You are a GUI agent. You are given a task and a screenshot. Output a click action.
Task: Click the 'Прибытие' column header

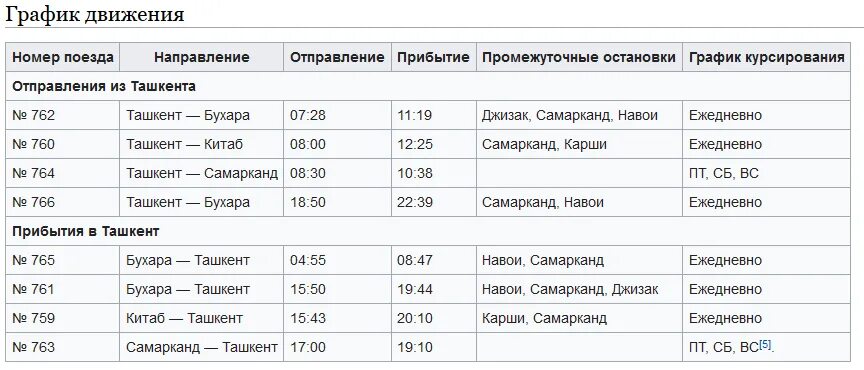434,57
